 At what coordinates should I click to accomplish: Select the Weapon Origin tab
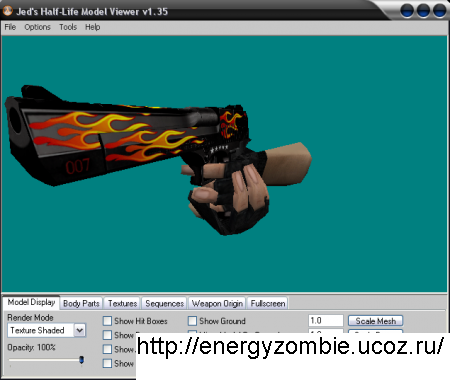pyautogui.click(x=217, y=303)
